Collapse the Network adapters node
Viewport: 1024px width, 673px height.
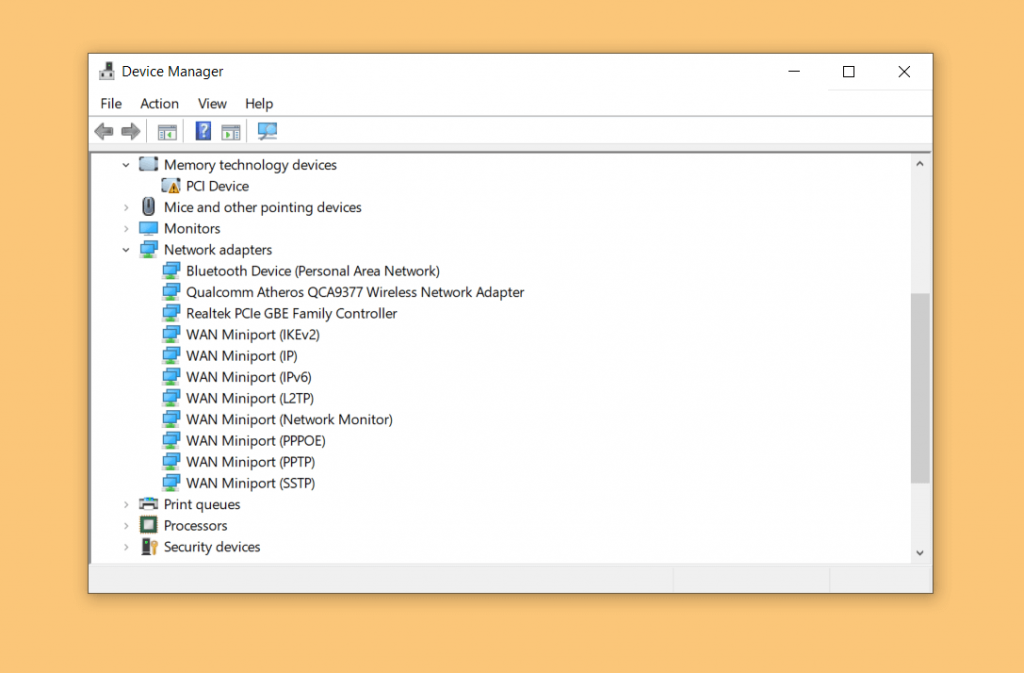coord(126,250)
